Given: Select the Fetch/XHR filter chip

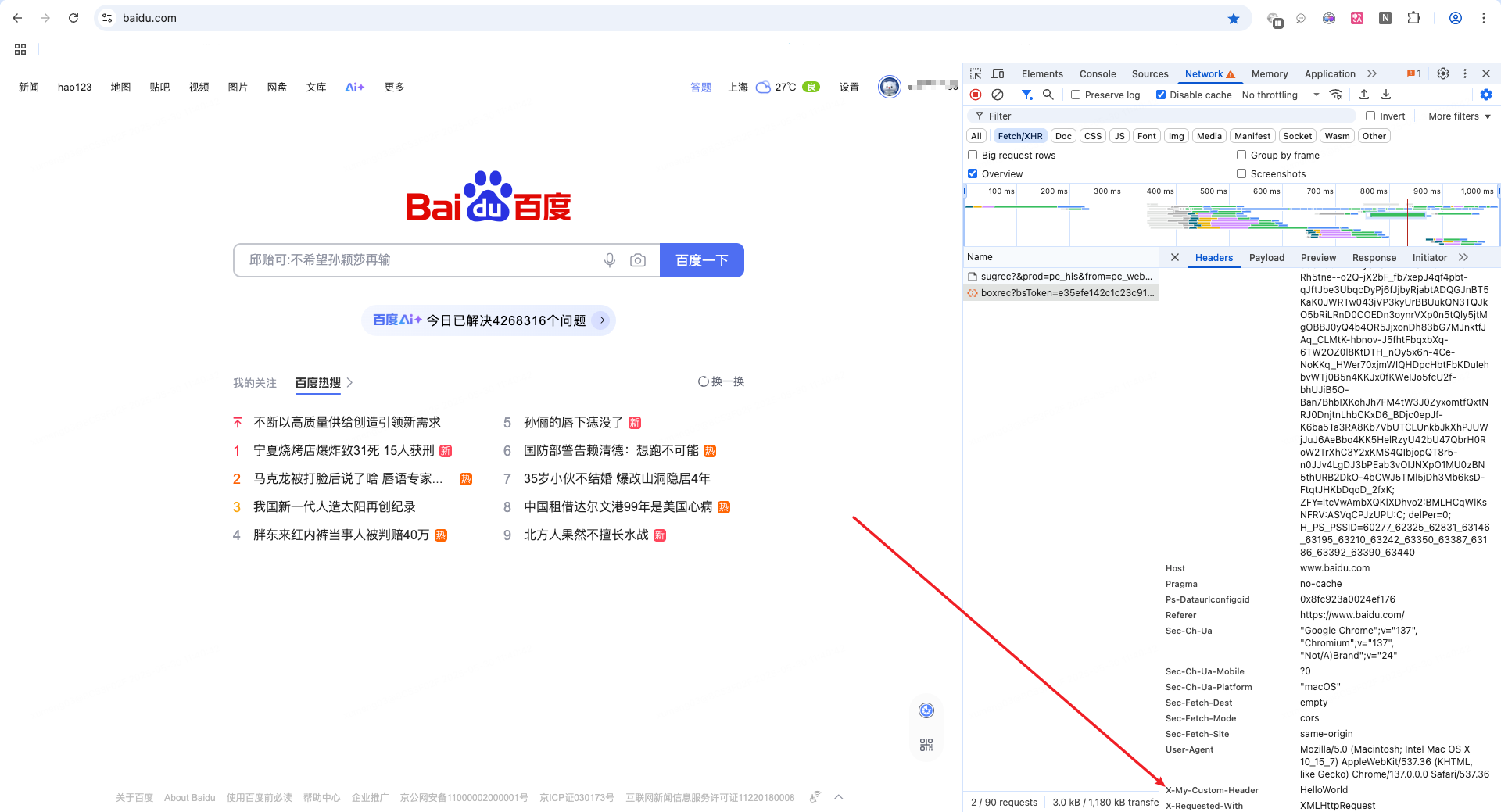Looking at the screenshot, I should [1020, 136].
